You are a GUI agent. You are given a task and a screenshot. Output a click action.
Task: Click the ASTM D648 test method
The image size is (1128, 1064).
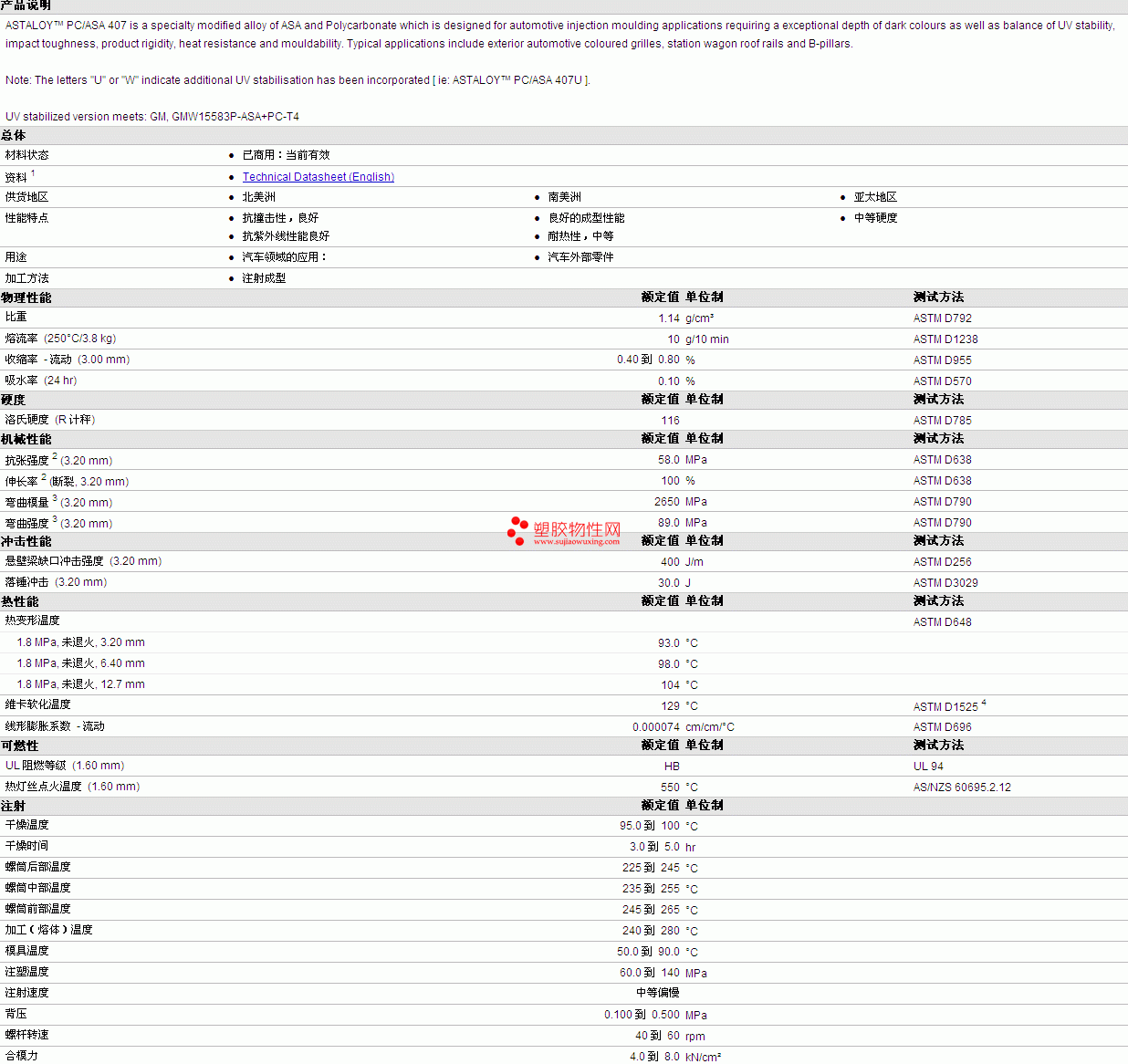[x=943, y=622]
